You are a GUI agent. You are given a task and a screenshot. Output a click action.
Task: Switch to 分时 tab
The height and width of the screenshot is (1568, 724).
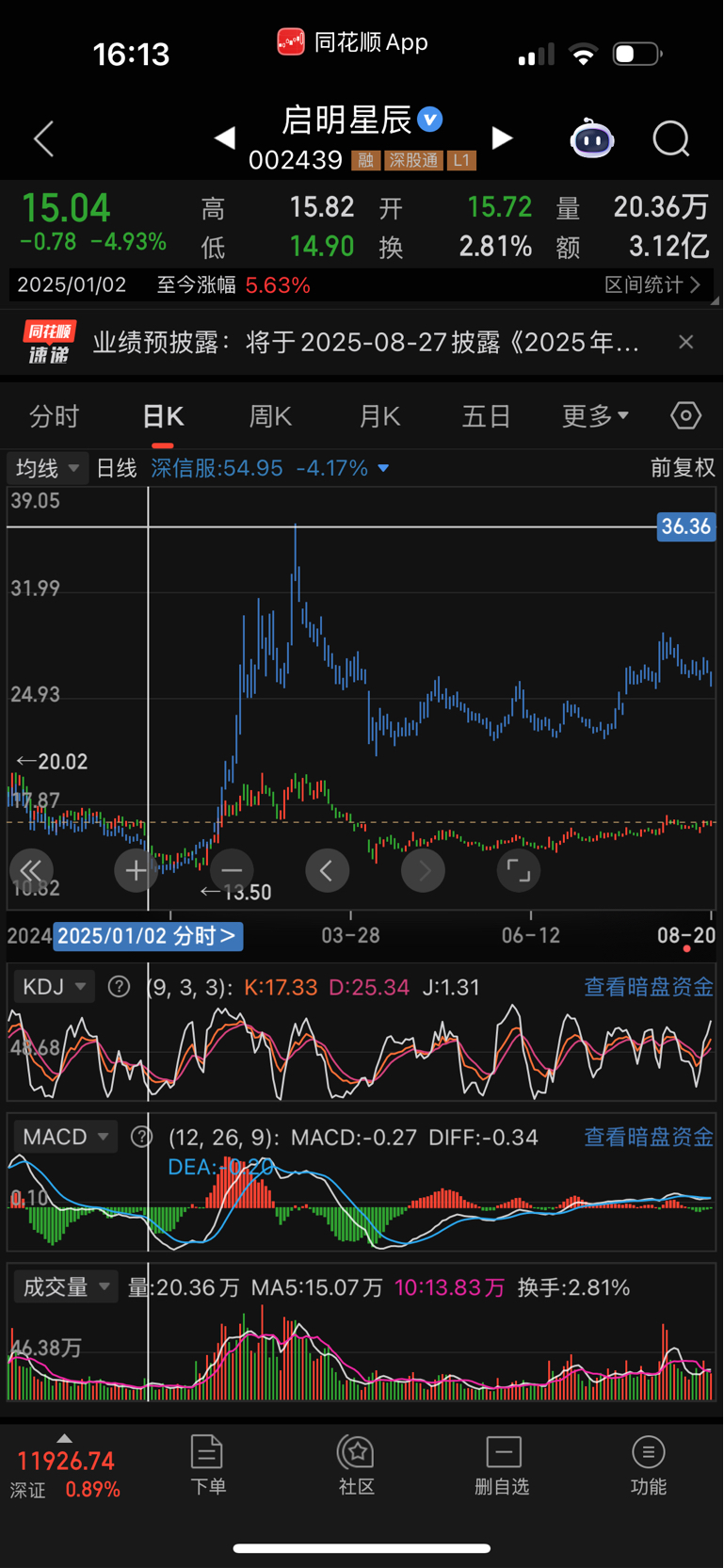pos(55,416)
